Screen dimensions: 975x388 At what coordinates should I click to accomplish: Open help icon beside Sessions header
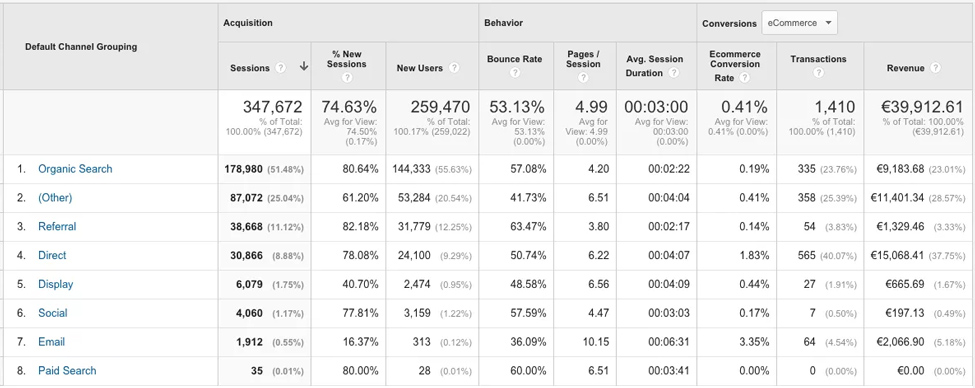(281, 68)
